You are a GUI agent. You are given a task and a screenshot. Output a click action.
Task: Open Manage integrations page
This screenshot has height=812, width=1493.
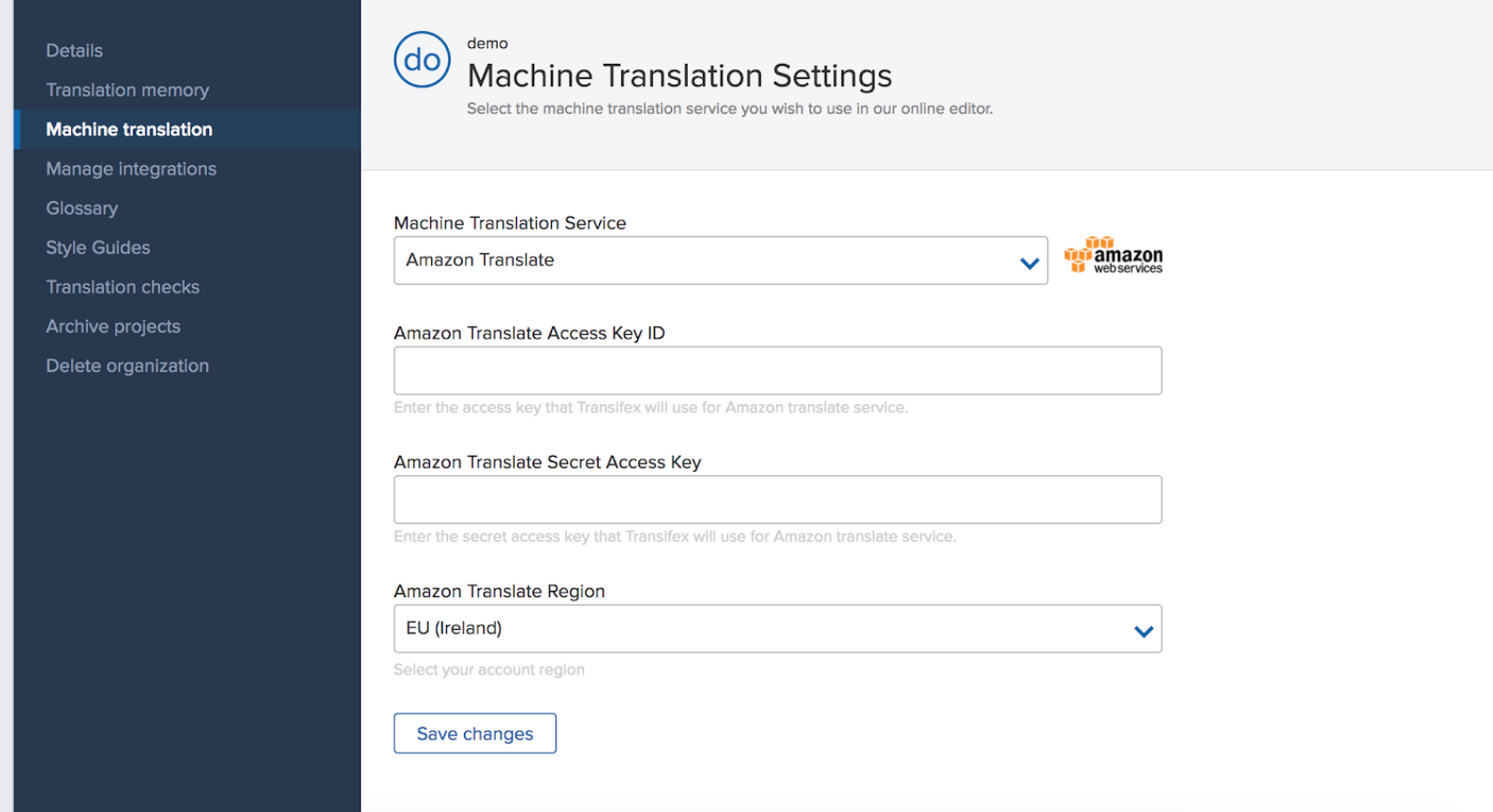tap(131, 169)
